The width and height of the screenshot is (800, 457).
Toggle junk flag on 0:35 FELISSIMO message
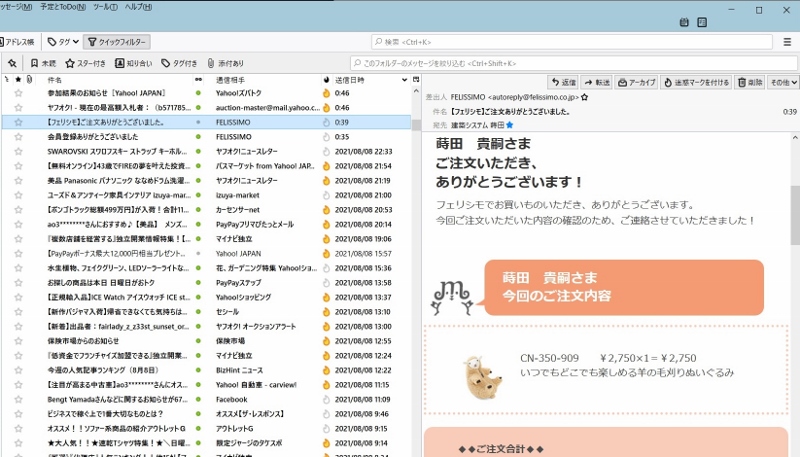click(x=327, y=137)
